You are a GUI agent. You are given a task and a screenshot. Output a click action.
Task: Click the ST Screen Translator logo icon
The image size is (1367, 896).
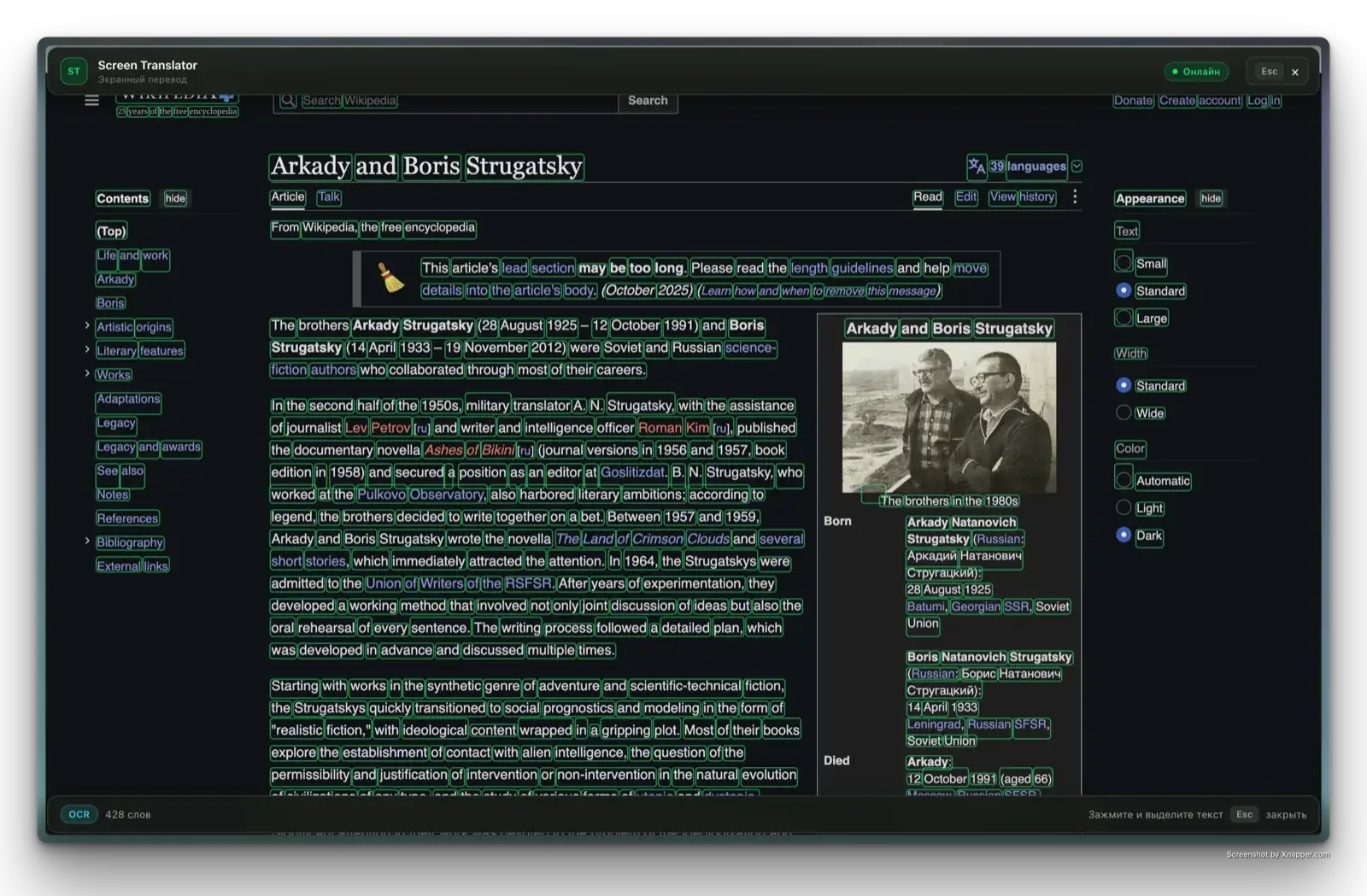pos(73,71)
